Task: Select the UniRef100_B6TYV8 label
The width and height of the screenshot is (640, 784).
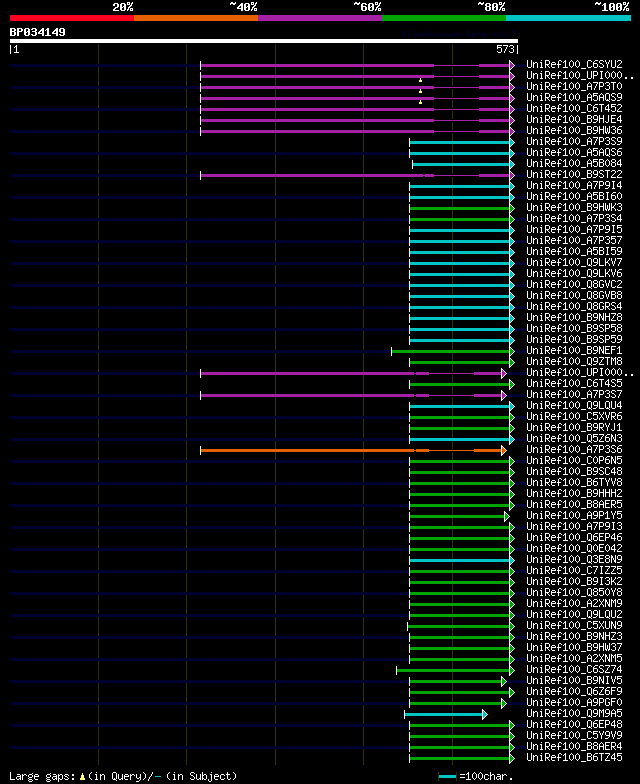Action: point(574,482)
